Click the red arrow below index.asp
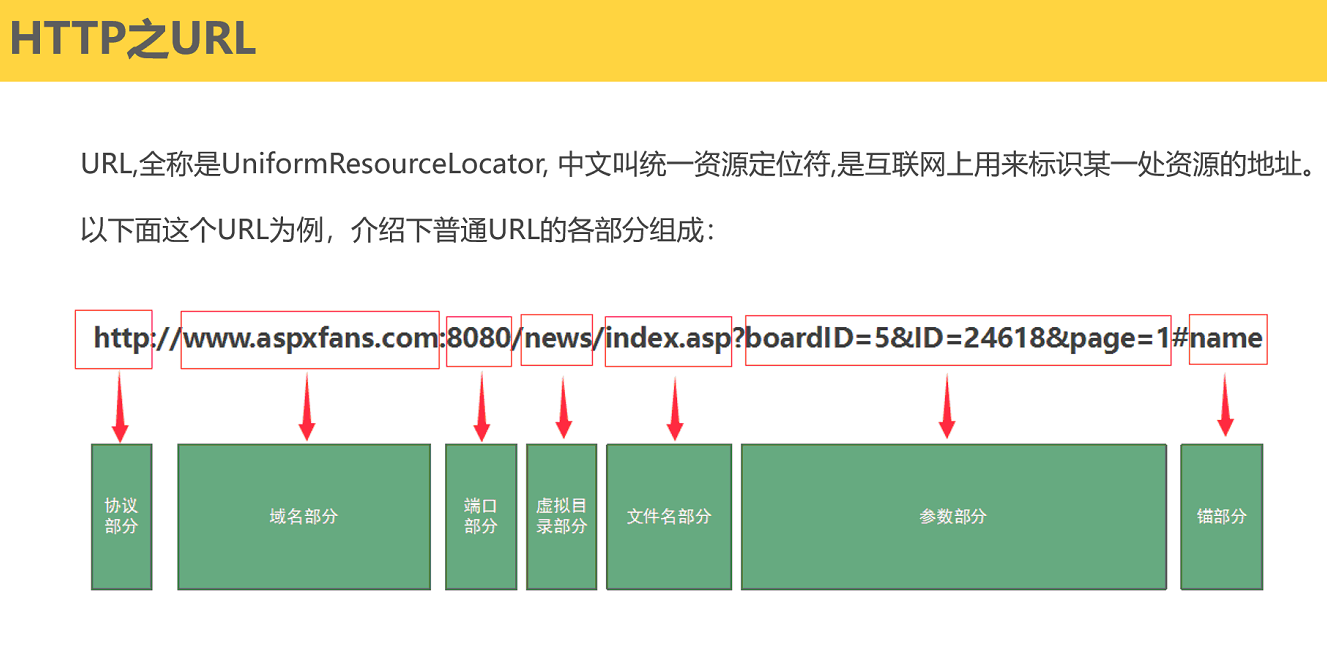1327x647 pixels. [x=675, y=408]
